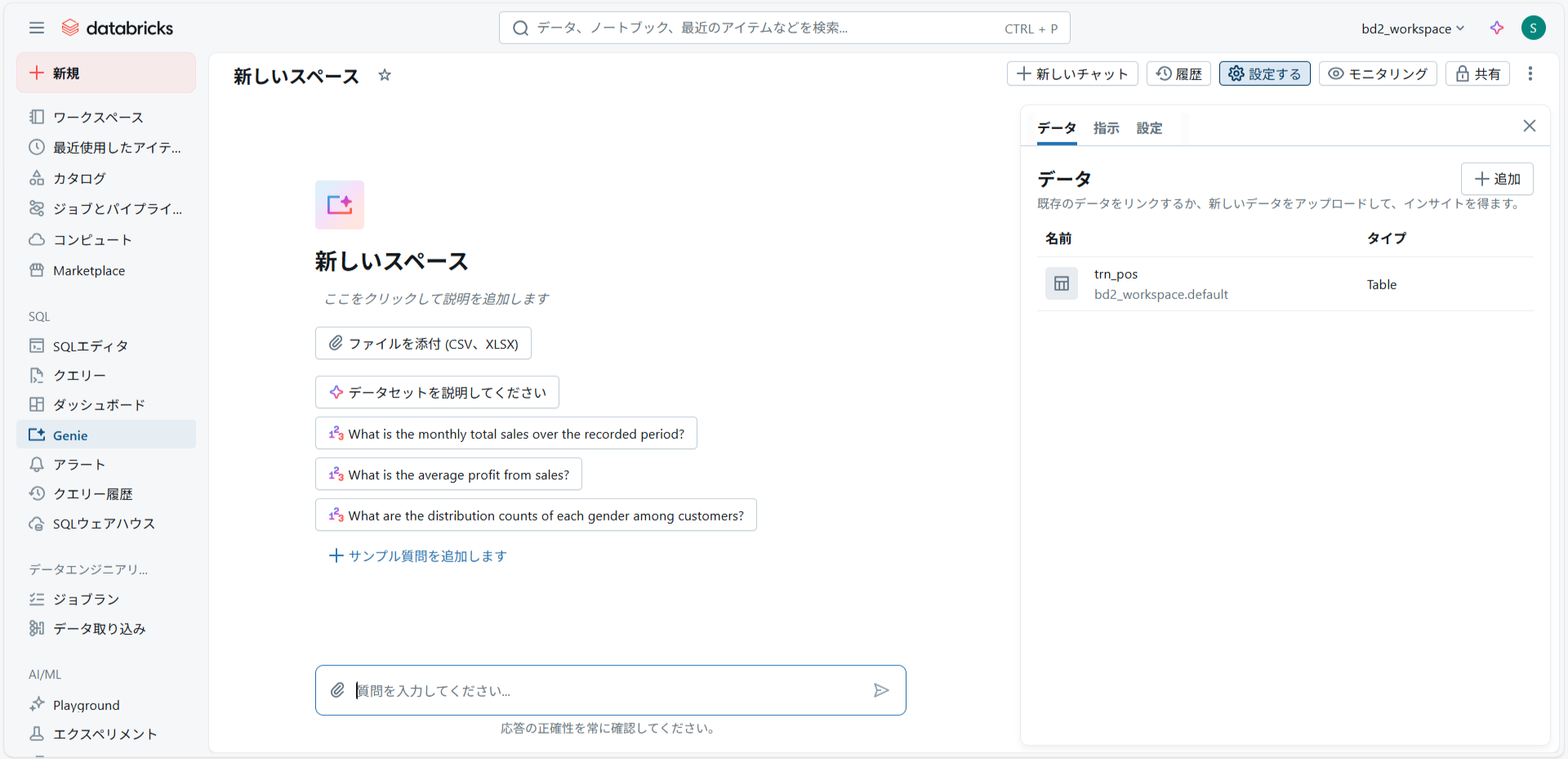Click the user avatar S icon

1533,28
